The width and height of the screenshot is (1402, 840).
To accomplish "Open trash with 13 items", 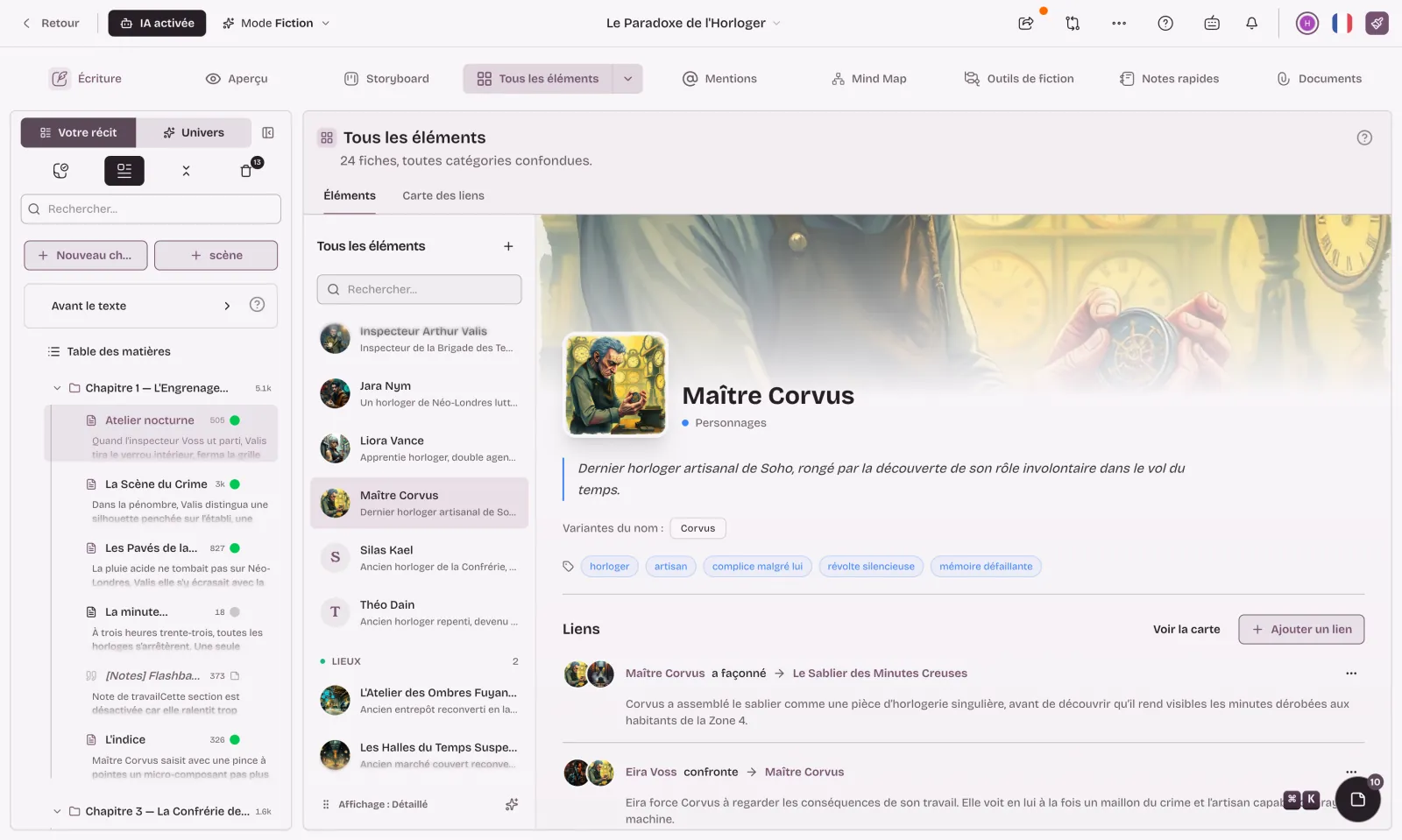I will pos(248,169).
